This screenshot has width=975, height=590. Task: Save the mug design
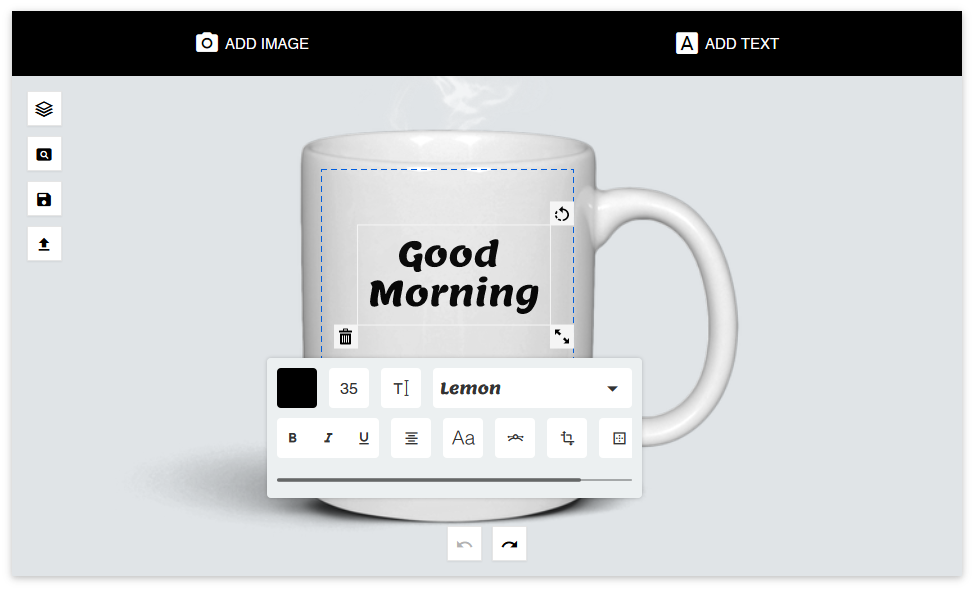[x=44, y=199]
